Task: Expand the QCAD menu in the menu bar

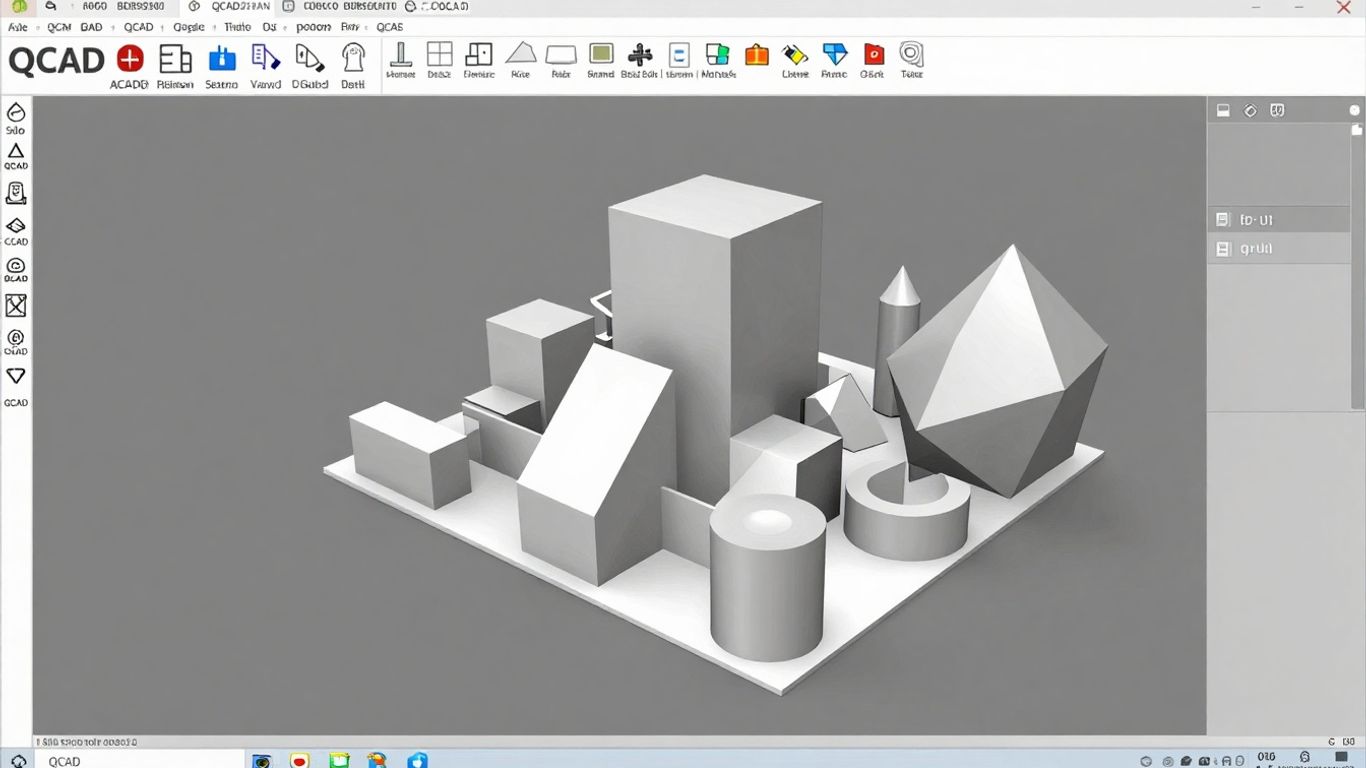Action: (x=139, y=27)
